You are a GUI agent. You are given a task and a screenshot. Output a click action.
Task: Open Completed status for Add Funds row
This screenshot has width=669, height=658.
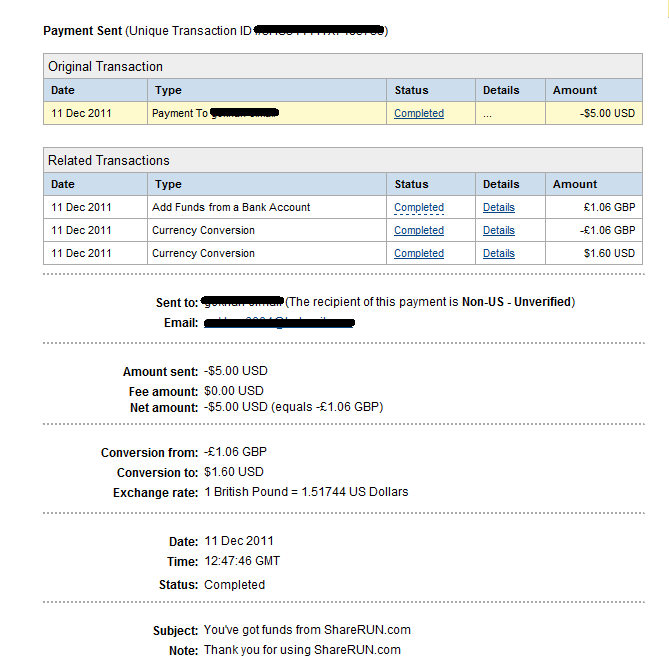tap(419, 207)
